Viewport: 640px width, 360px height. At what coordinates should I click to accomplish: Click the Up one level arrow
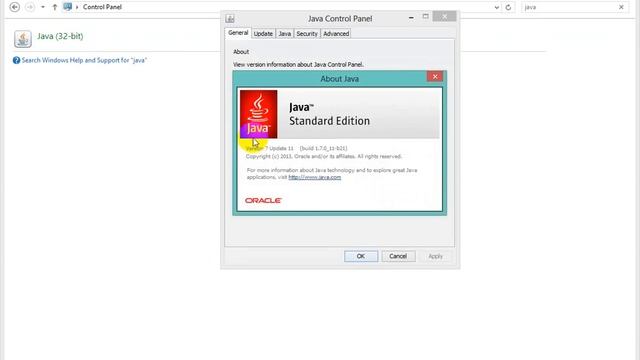54,7
